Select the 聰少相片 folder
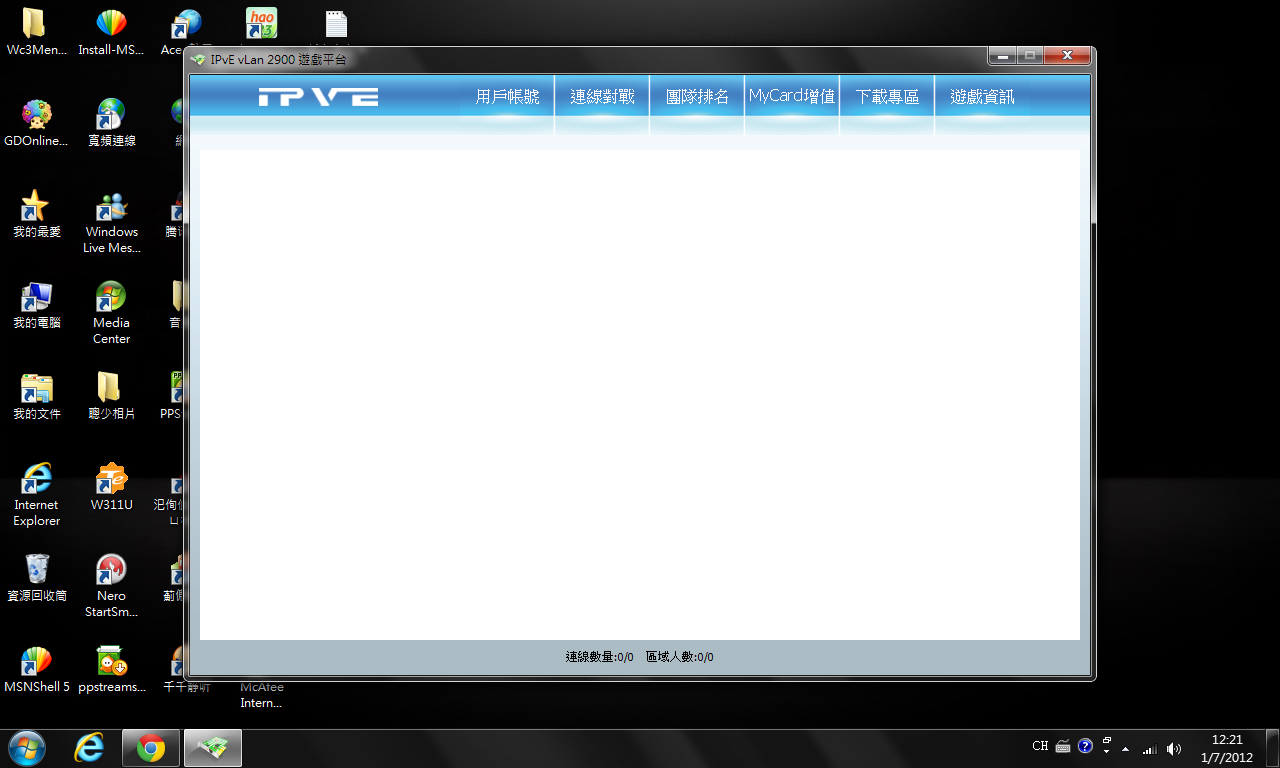The image size is (1280, 768). tap(111, 396)
